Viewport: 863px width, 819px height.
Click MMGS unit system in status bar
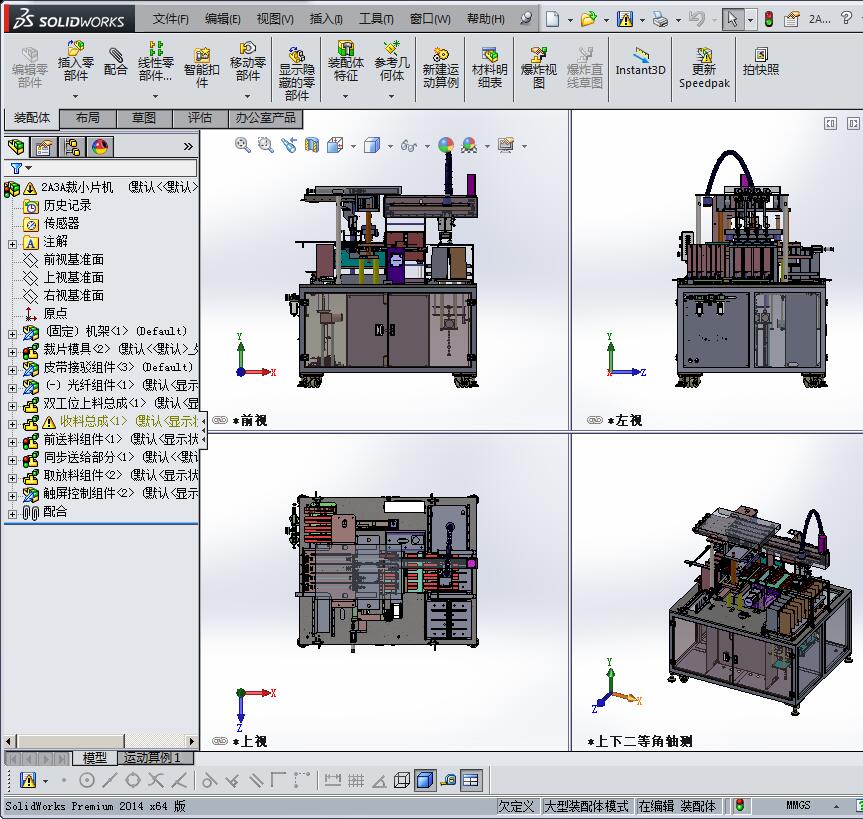798,805
